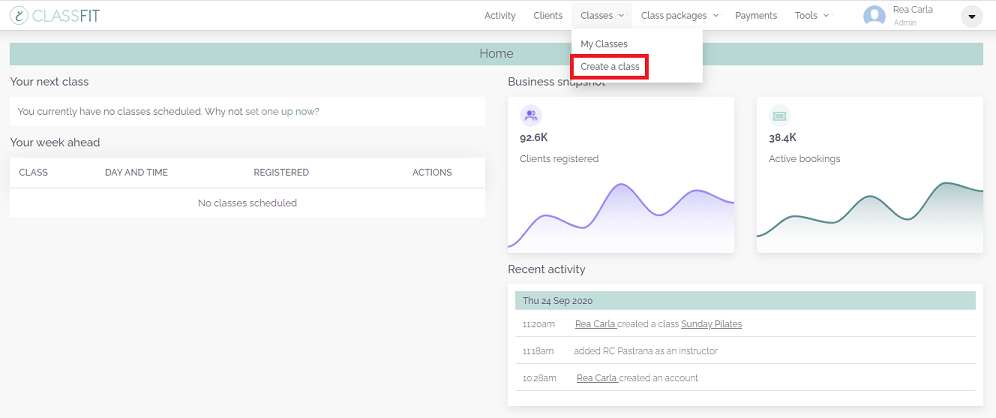Click the active bookings ticket icon

[779, 116]
